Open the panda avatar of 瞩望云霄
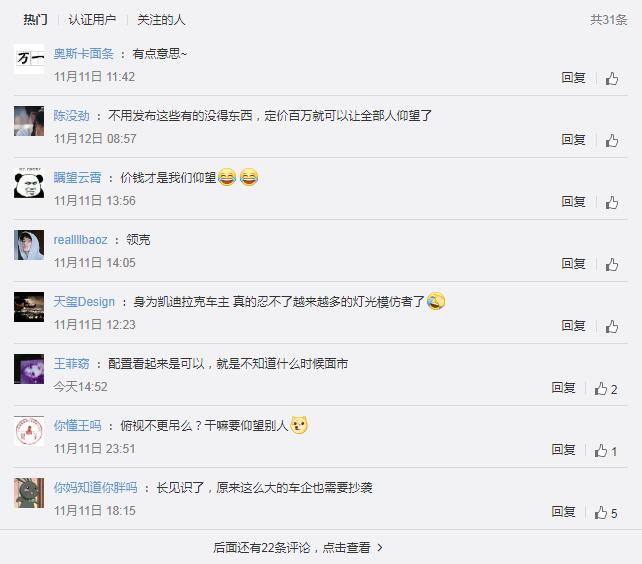The height and width of the screenshot is (564, 642). pyautogui.click(x=29, y=183)
